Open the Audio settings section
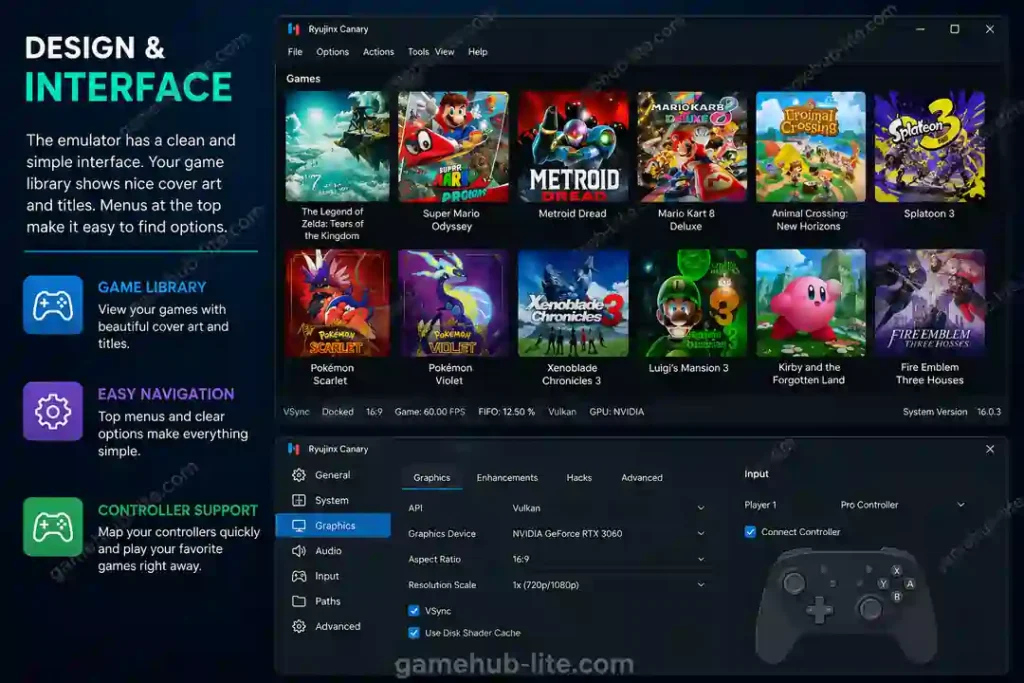 pyautogui.click(x=333, y=550)
